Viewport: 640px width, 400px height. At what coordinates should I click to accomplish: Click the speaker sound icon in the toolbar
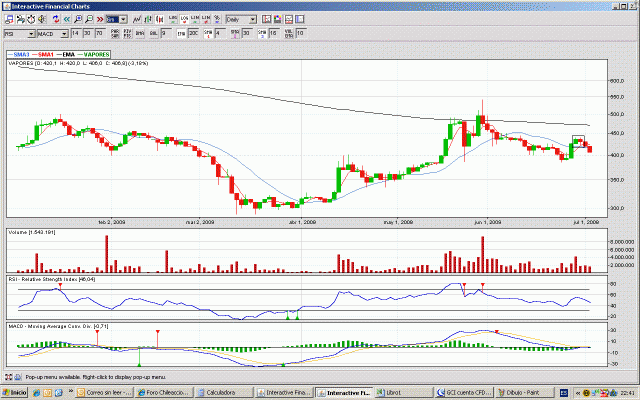(x=42, y=19)
